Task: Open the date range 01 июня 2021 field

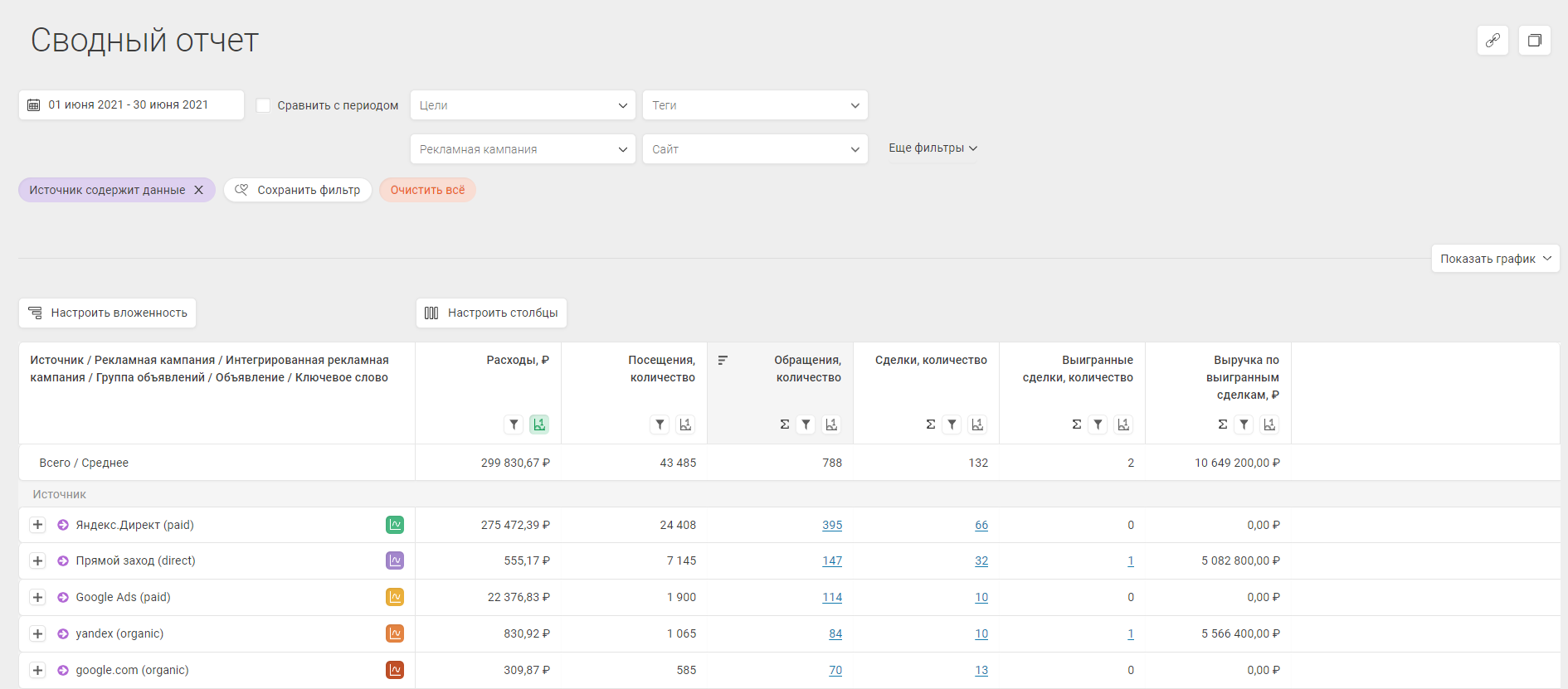Action: click(x=131, y=105)
